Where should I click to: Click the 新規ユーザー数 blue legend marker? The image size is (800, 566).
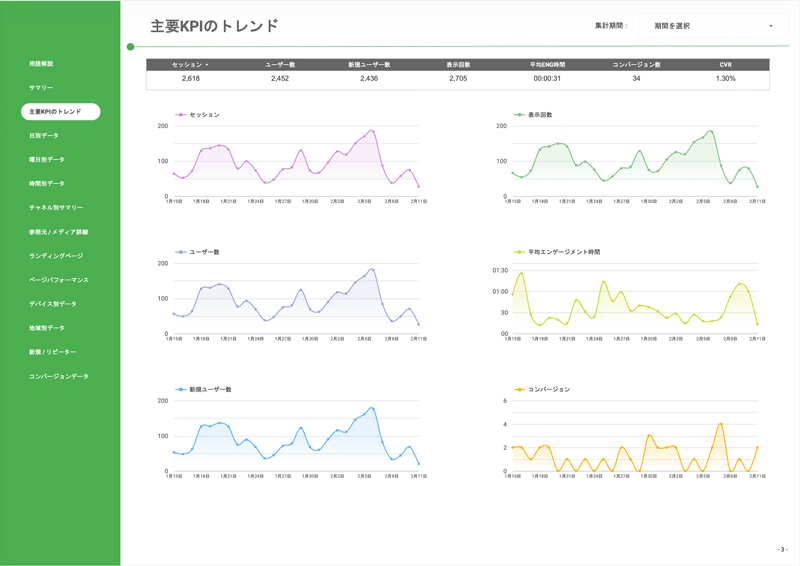[181, 389]
